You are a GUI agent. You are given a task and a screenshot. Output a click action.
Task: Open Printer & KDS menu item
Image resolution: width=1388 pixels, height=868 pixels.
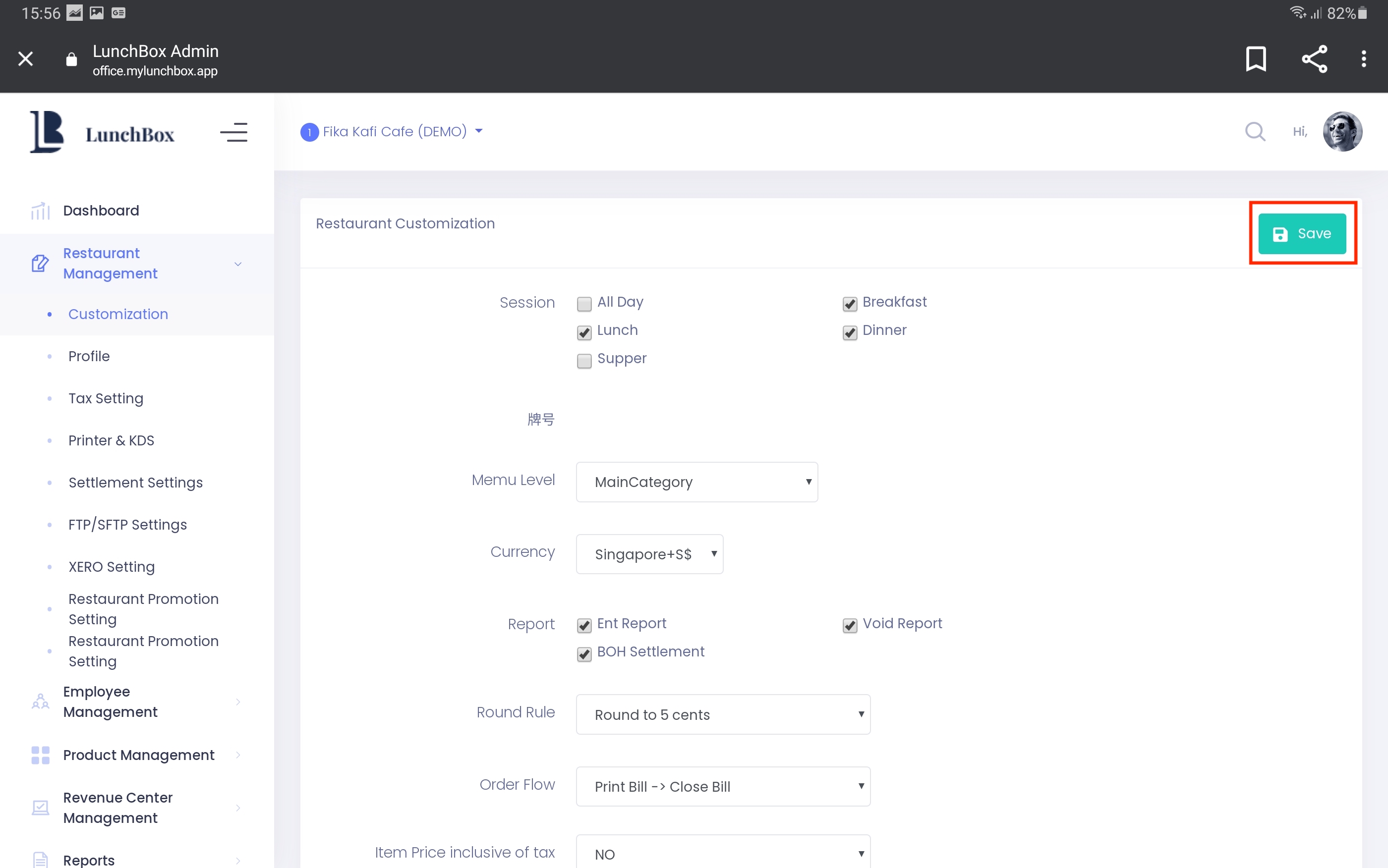point(112,440)
